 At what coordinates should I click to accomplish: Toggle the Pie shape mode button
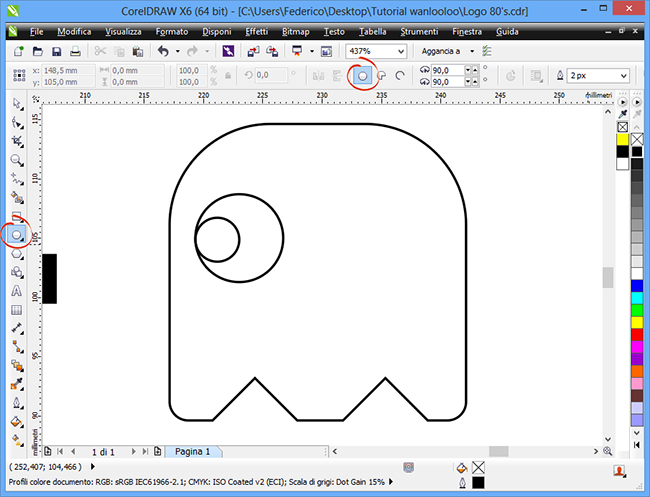381,76
